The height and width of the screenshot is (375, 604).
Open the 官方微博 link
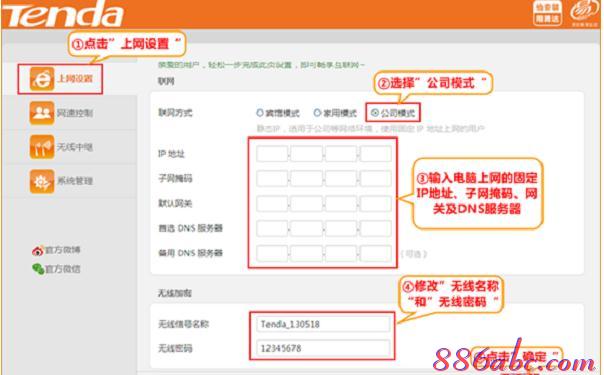pos(62,250)
